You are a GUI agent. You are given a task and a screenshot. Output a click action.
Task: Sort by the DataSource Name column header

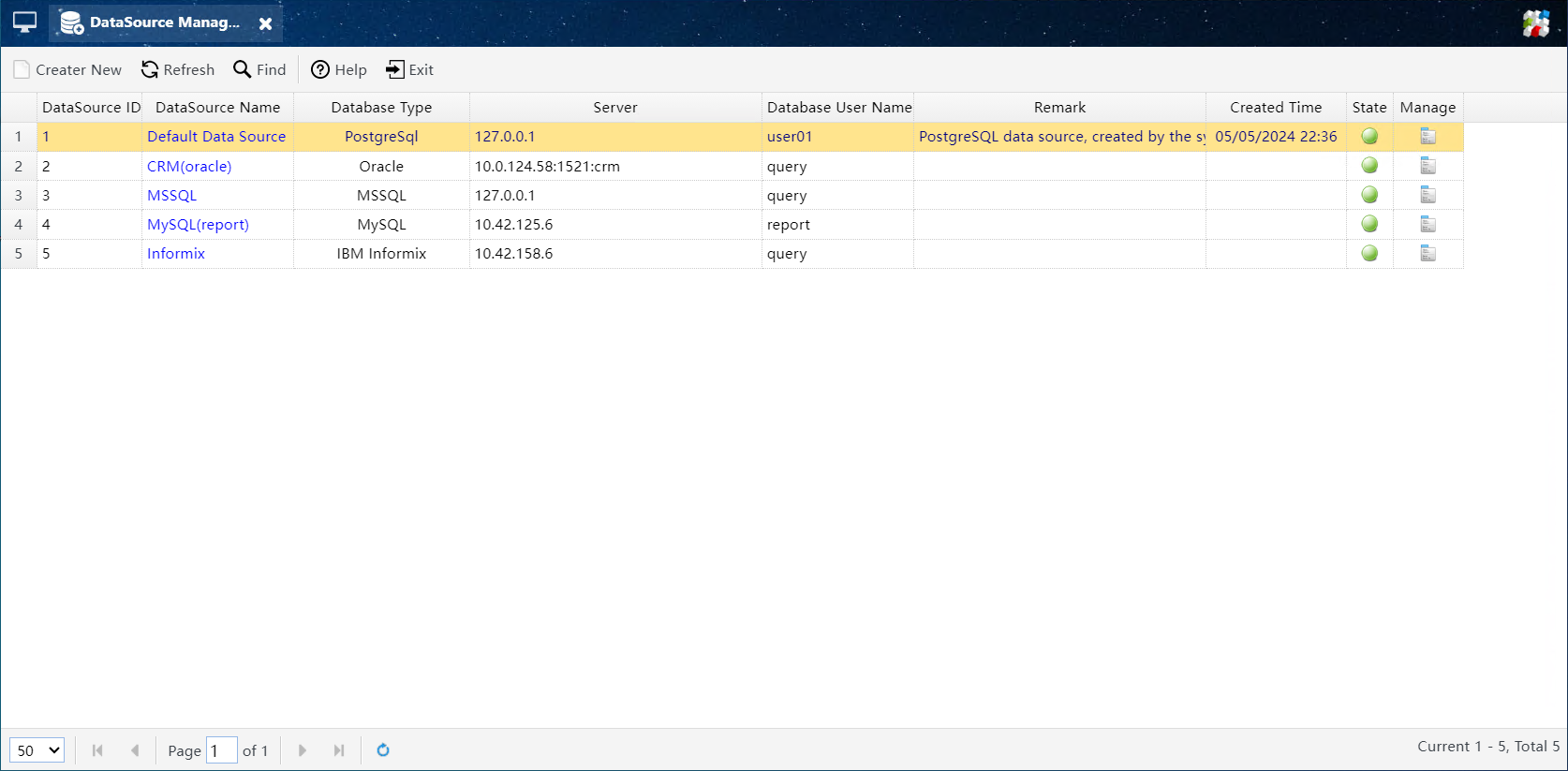pyautogui.click(x=218, y=108)
